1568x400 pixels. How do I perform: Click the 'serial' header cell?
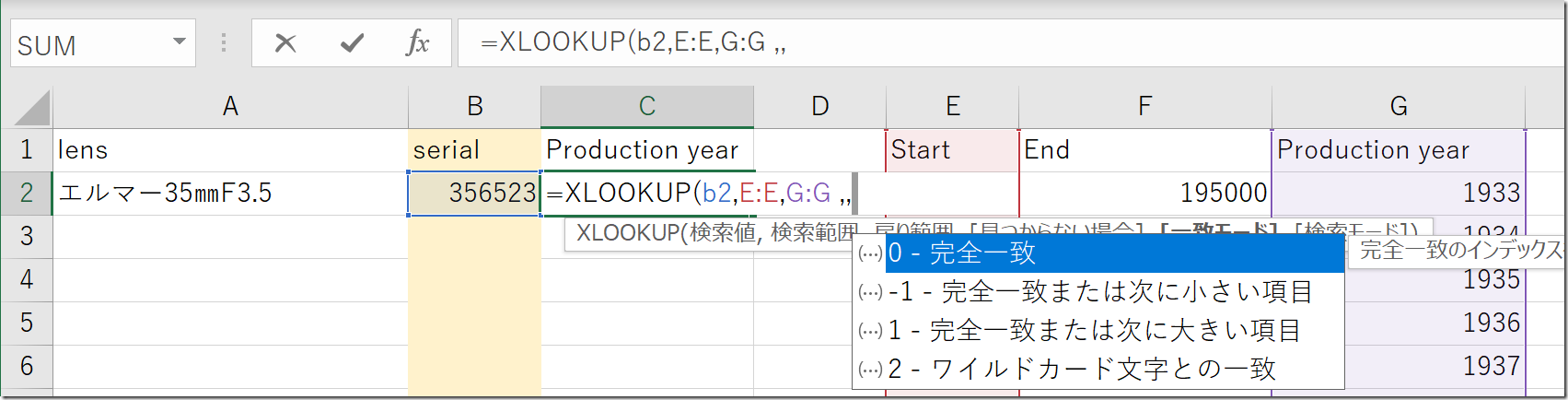click(475, 150)
